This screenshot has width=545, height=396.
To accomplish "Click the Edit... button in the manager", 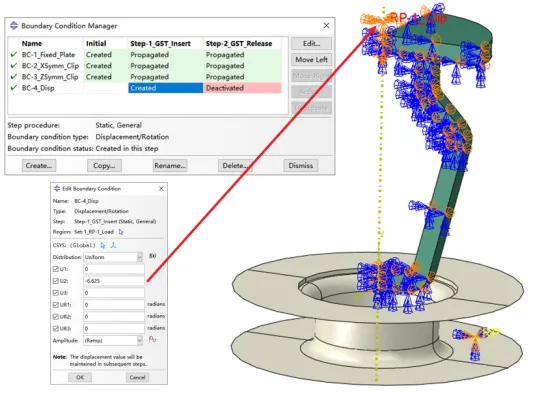I will [x=311, y=44].
